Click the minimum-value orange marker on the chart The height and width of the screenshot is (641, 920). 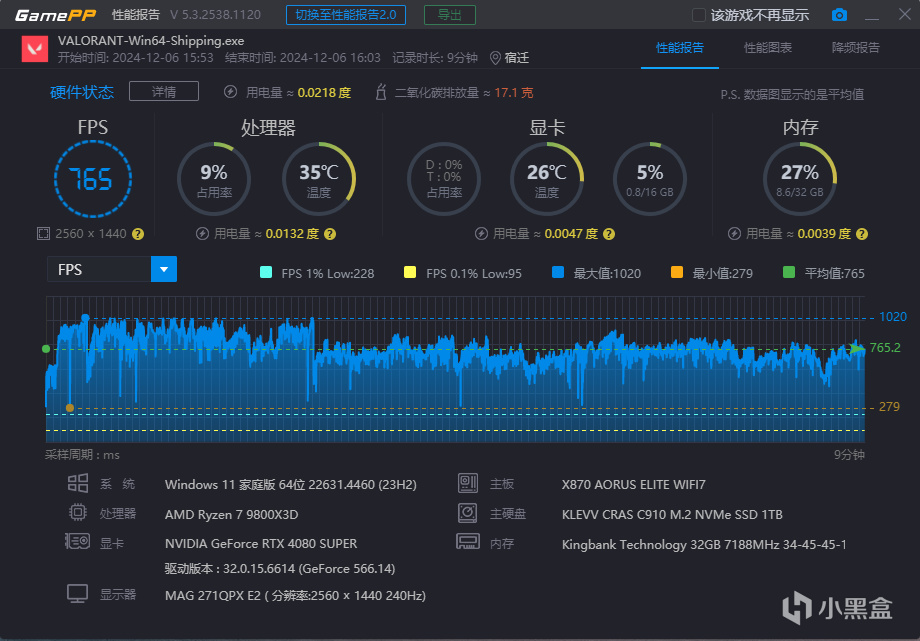pos(70,407)
